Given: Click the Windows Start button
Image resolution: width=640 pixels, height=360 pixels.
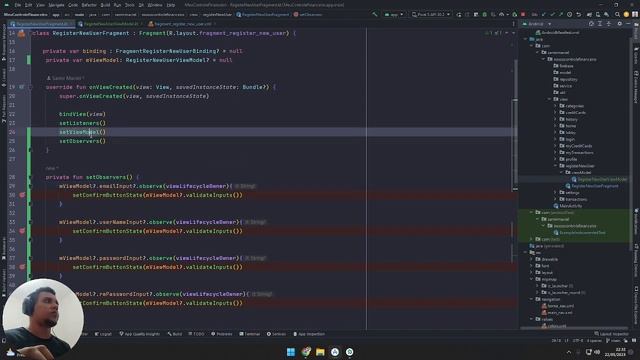Looking at the screenshot, I should click(x=291, y=352).
